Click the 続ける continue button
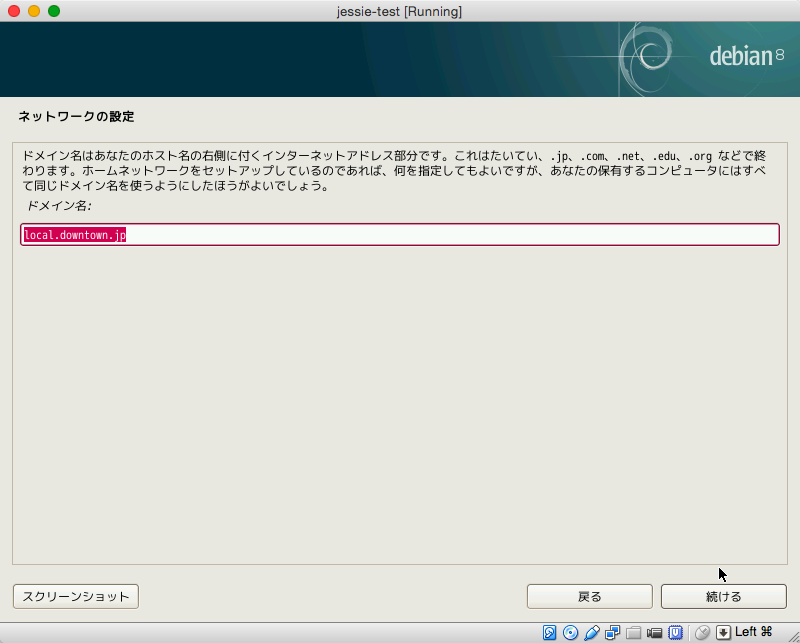This screenshot has width=800, height=643. point(723,596)
